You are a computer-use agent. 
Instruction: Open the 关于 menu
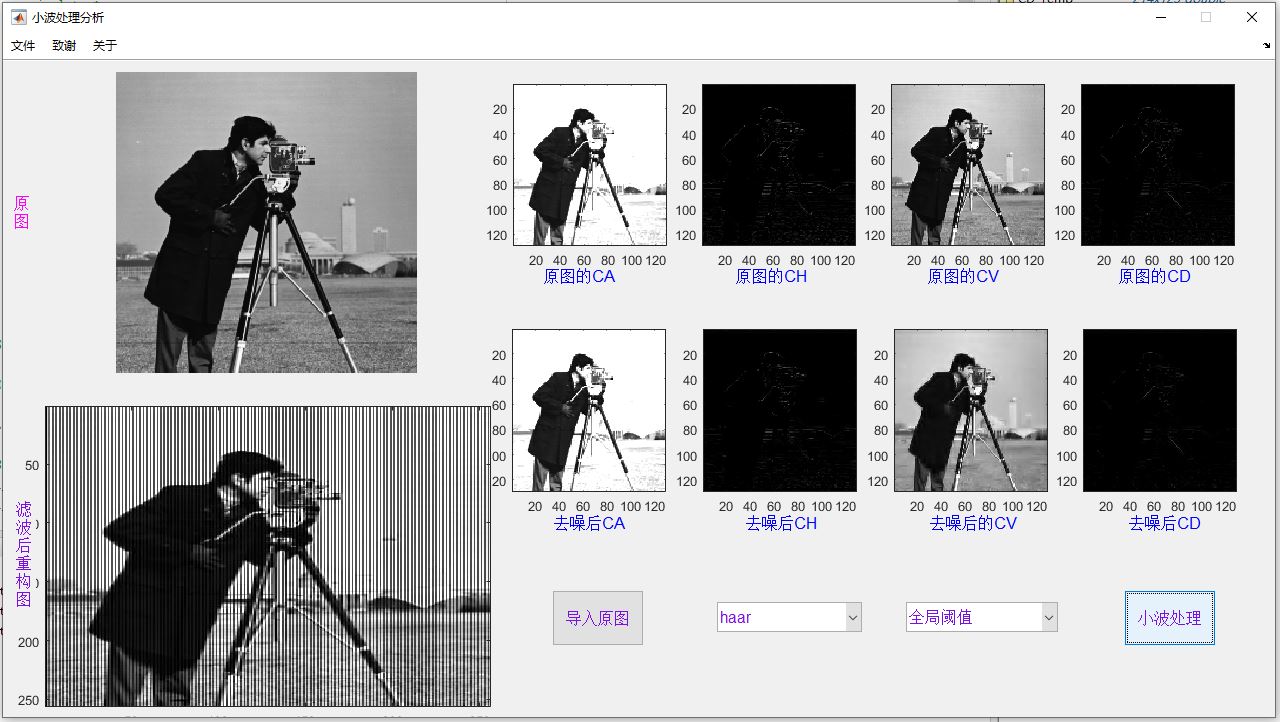click(x=105, y=46)
